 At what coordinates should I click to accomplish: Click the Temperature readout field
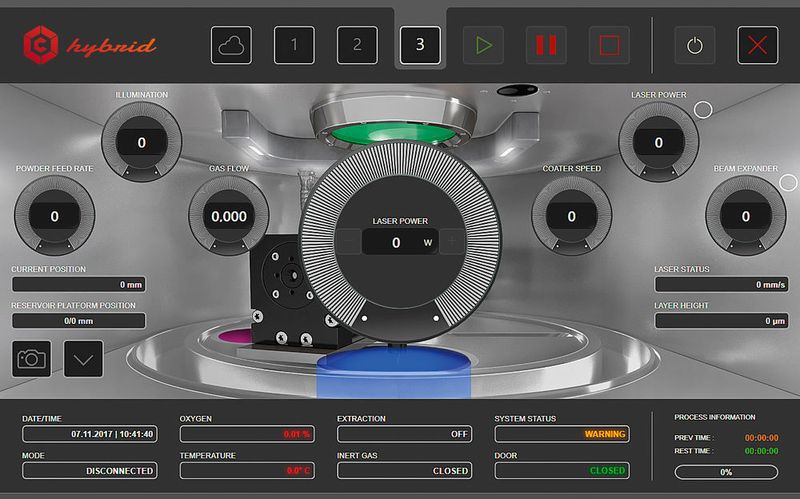pyautogui.click(x=247, y=470)
